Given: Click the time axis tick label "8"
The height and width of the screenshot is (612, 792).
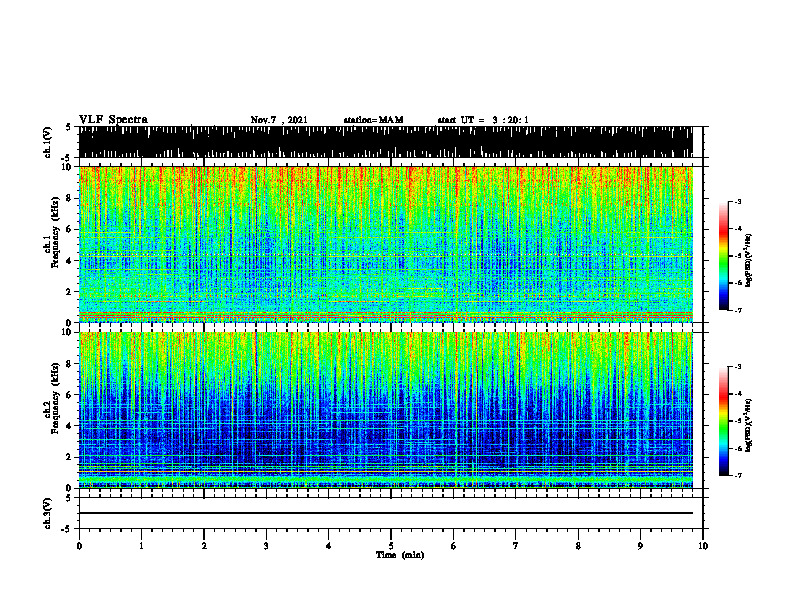Looking at the screenshot, I should coord(578,546).
